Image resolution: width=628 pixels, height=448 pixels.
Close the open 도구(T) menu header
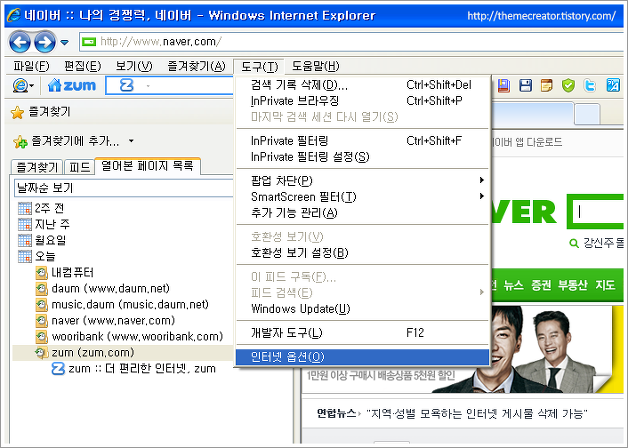point(259,66)
